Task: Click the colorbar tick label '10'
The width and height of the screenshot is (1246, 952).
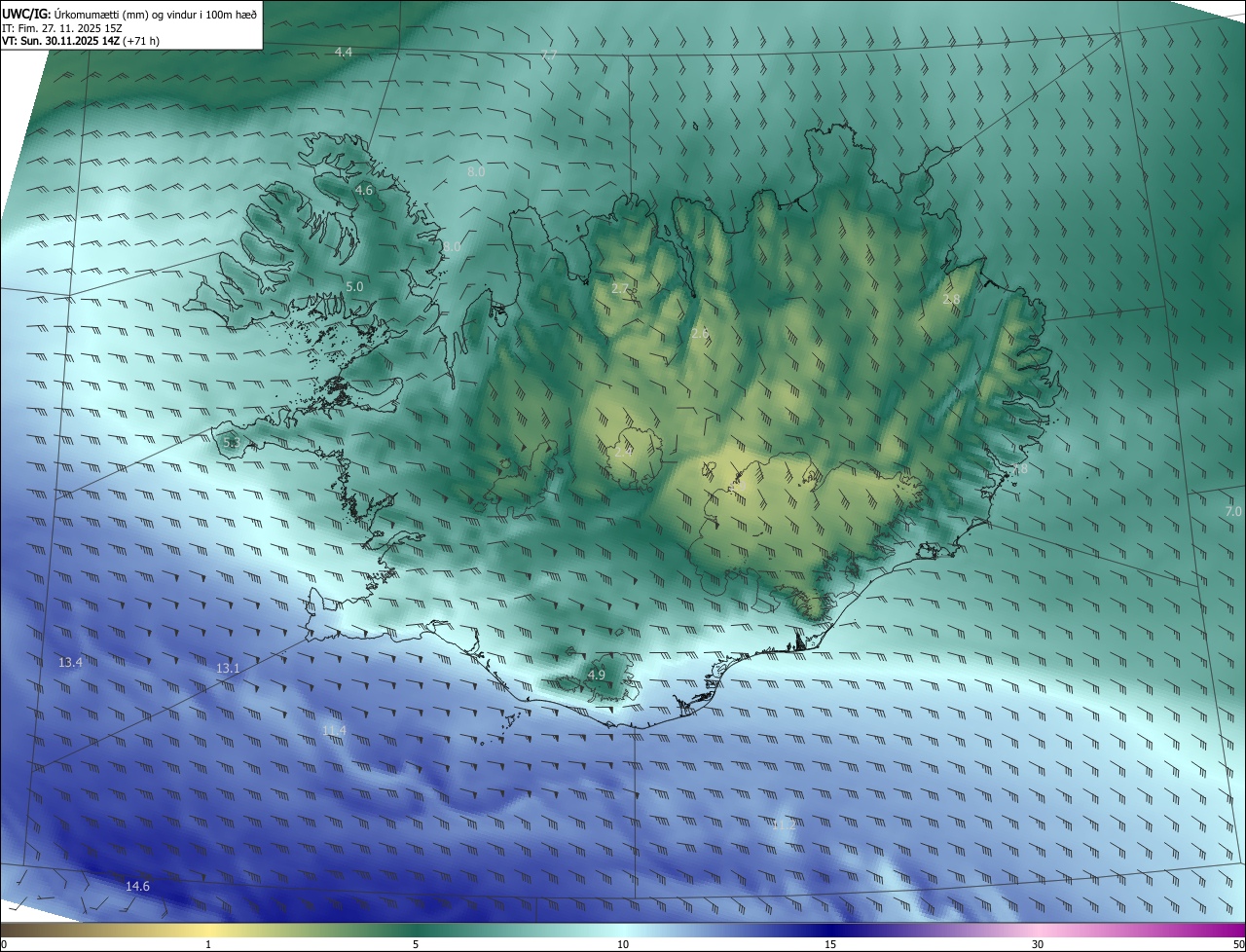Action: click(623, 944)
